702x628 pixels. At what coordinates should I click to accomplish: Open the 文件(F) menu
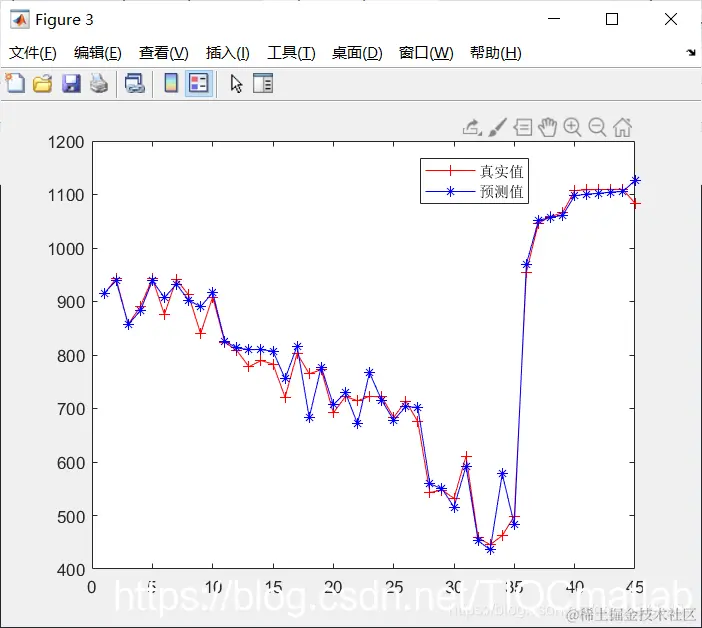[x=33, y=53]
